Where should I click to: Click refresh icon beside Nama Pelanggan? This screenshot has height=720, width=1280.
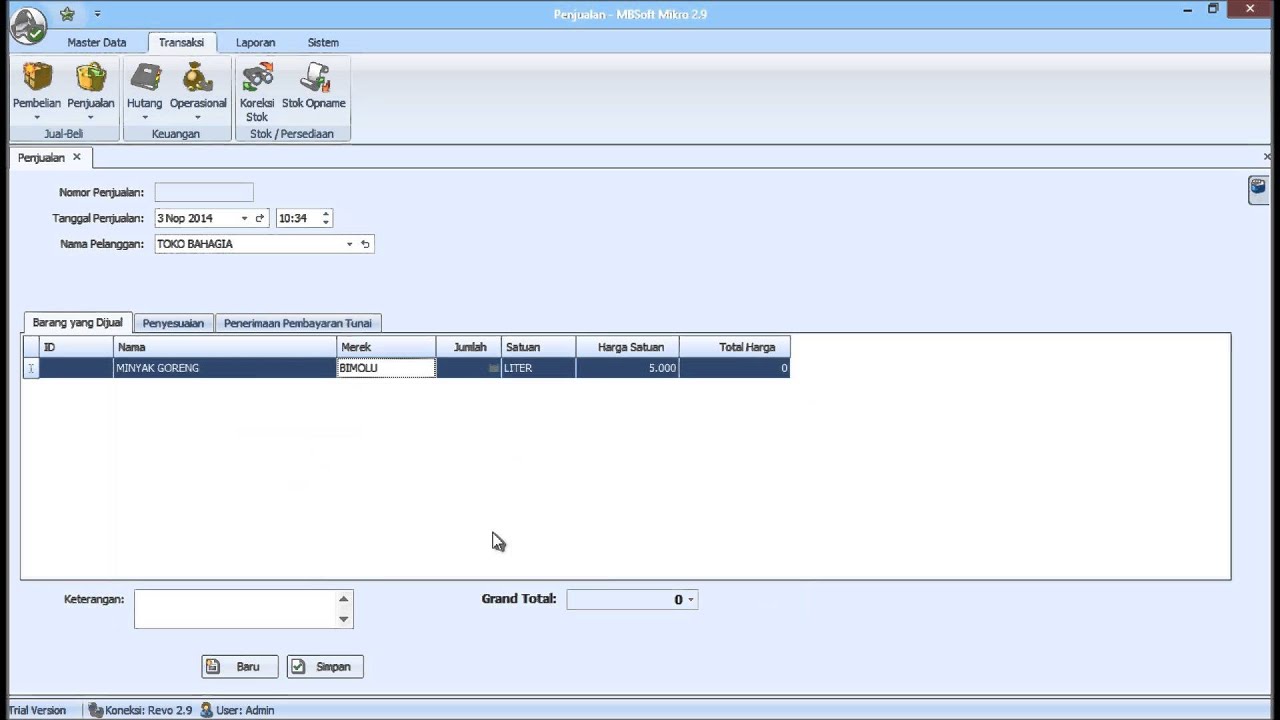tap(365, 244)
